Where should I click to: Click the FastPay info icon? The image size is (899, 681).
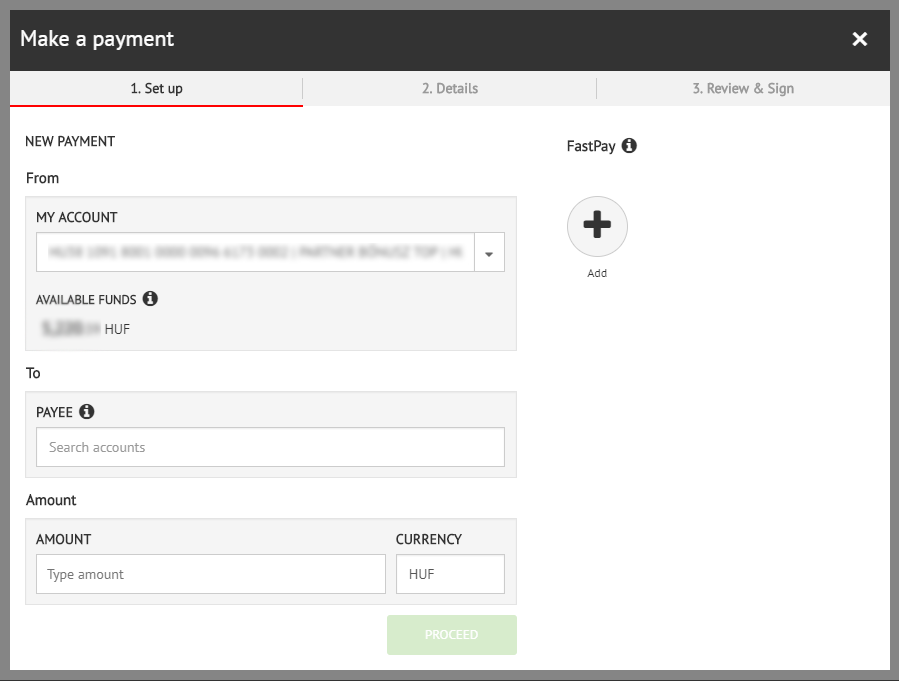(x=629, y=146)
